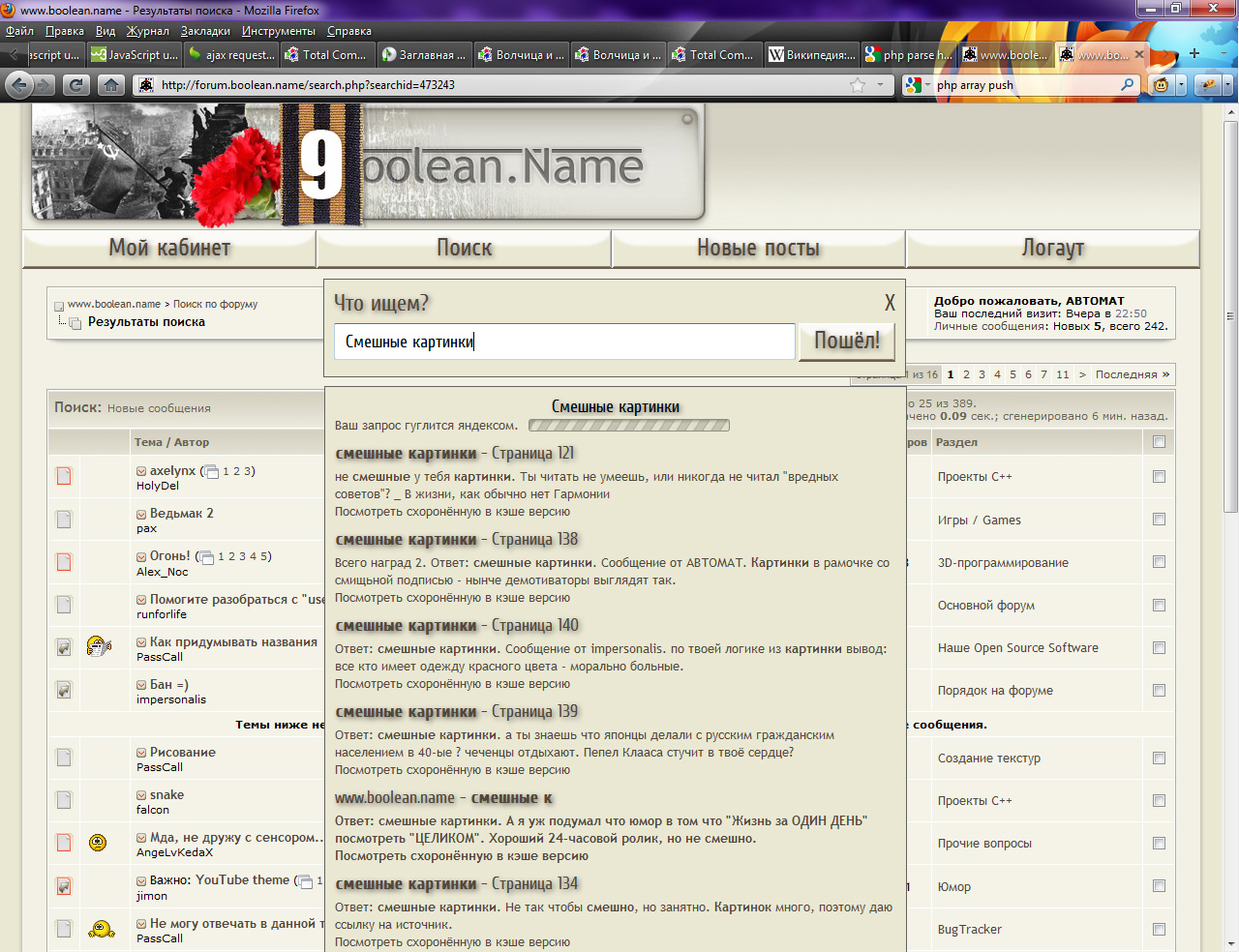Check the box in the Игры / Games row
The width and height of the screenshot is (1239, 952).
[1159, 520]
